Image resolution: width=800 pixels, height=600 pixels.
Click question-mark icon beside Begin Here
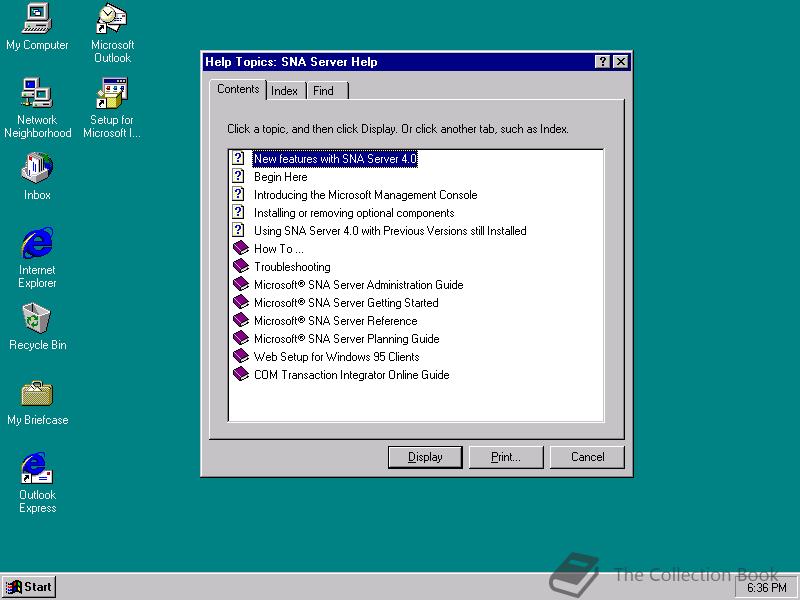pyautogui.click(x=238, y=176)
